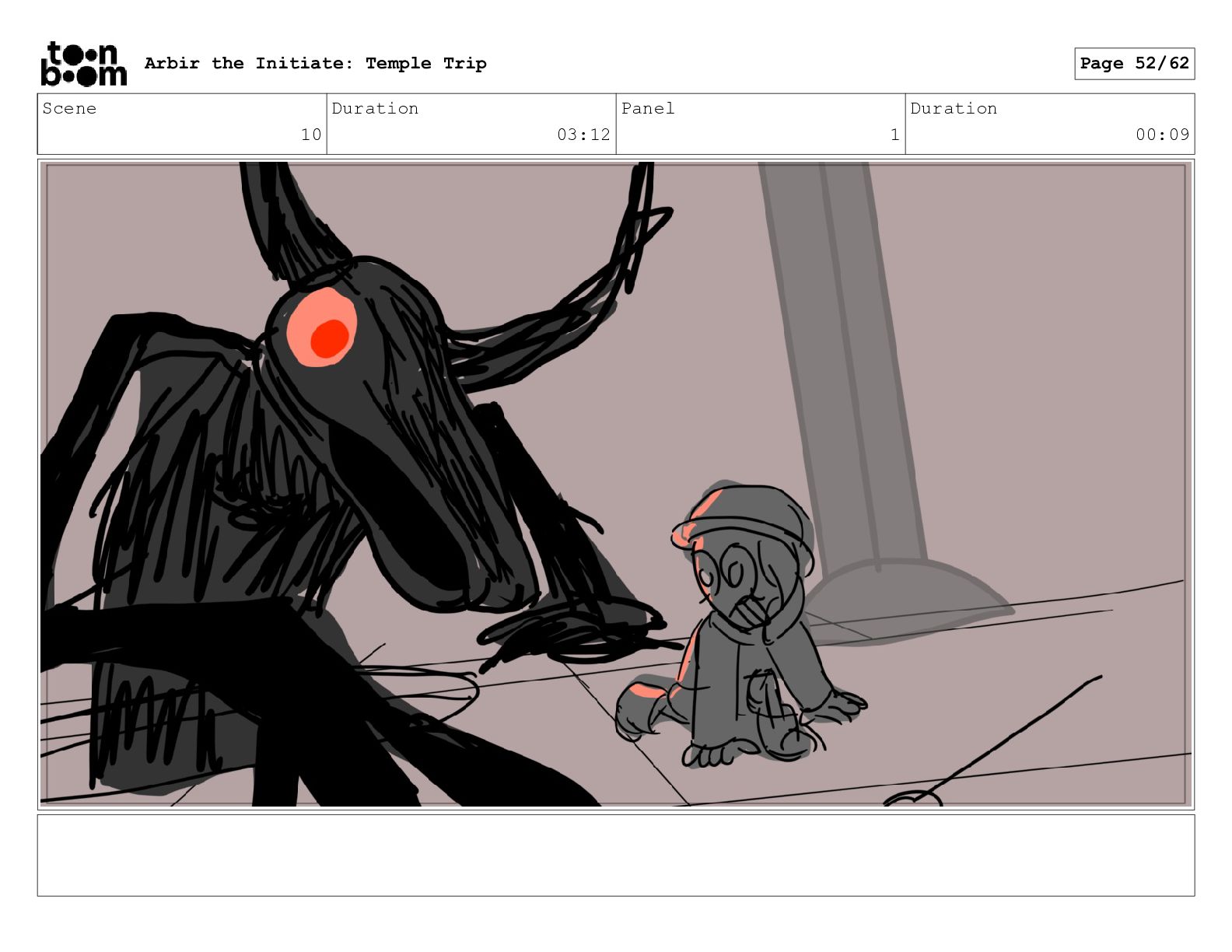Viewport: 1232px width, 952px height.
Task: Click the 'Scene' header label
Action: click(69, 108)
